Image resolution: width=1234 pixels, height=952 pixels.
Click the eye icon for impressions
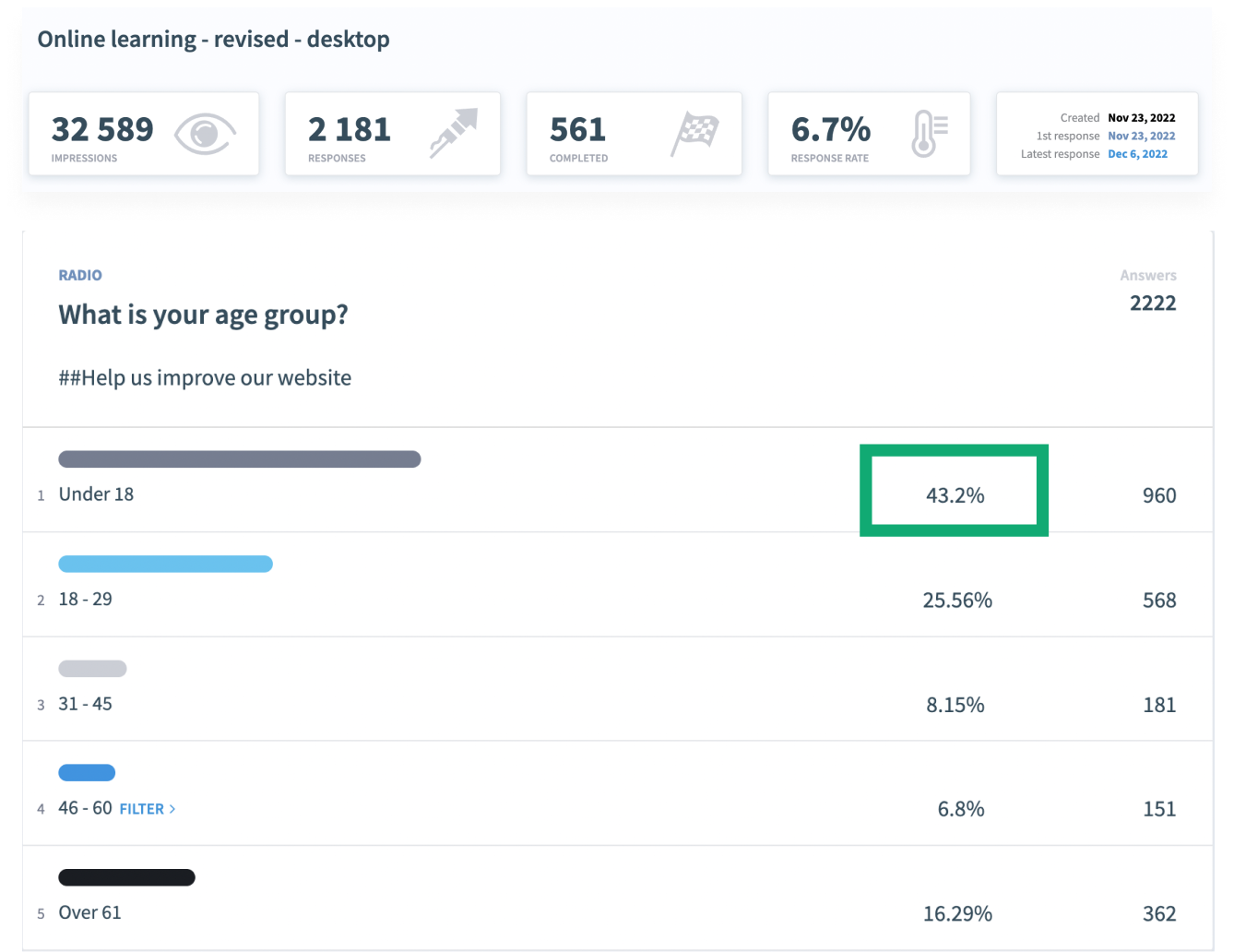(206, 134)
